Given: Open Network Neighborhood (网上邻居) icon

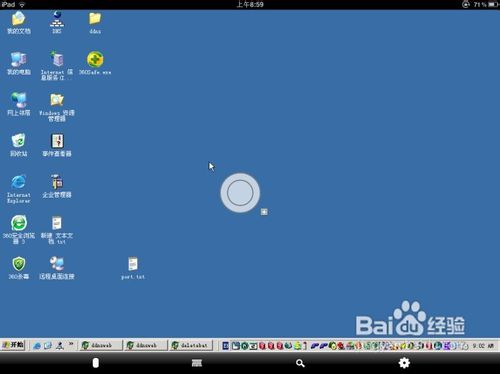Looking at the screenshot, I should pyautogui.click(x=19, y=104).
